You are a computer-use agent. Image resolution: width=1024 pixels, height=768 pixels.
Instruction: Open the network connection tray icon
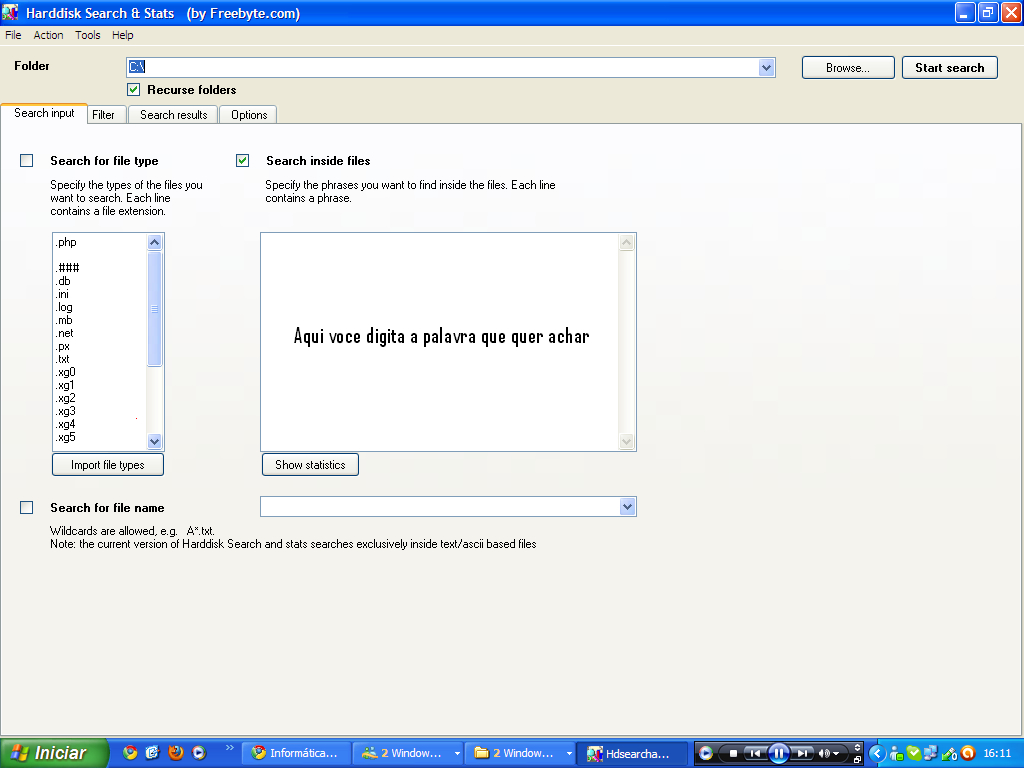click(931, 753)
